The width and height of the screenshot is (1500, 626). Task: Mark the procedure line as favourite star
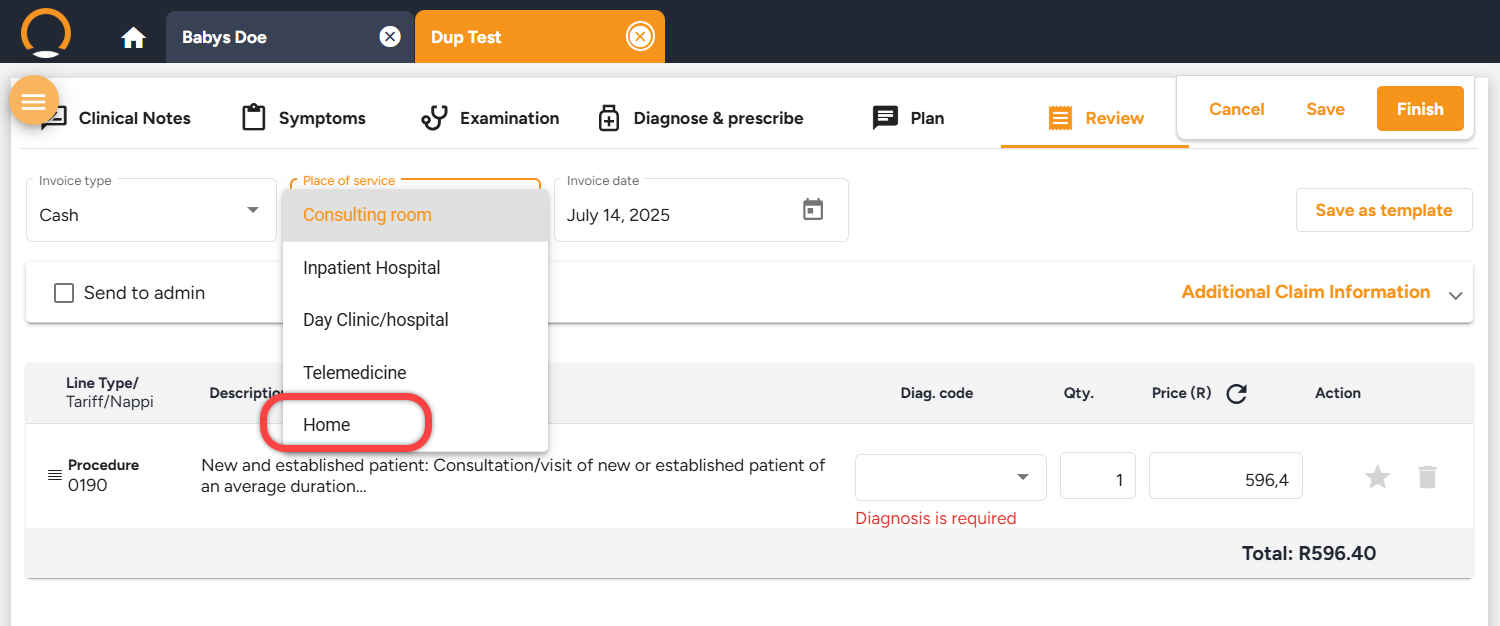tap(1378, 477)
